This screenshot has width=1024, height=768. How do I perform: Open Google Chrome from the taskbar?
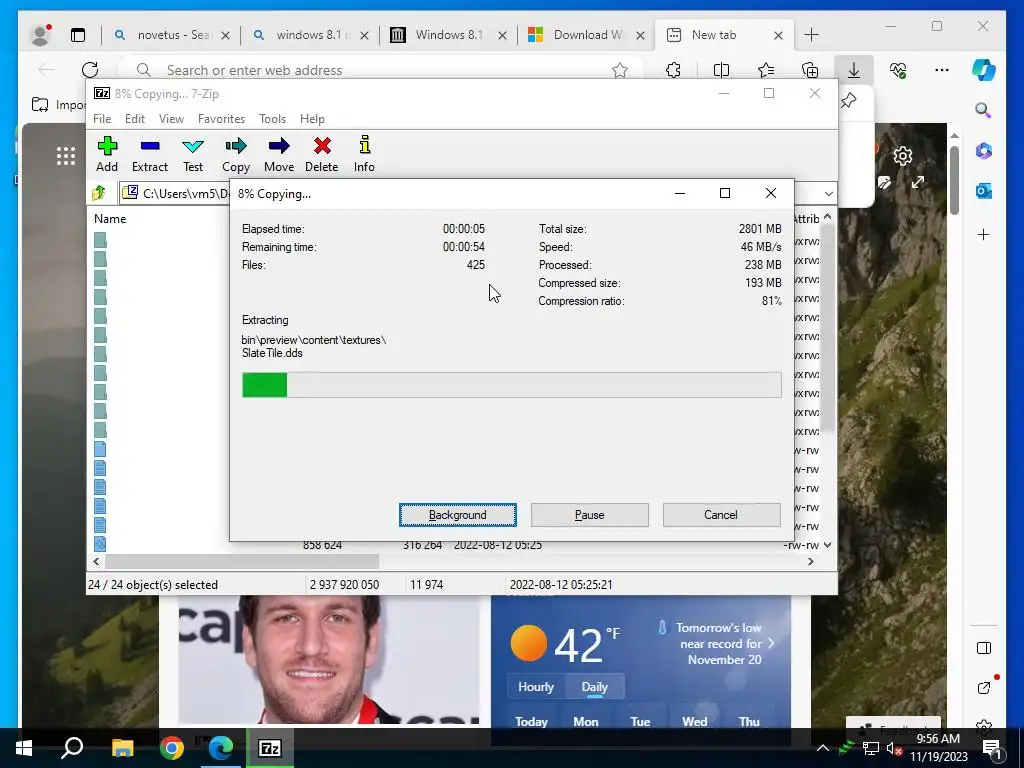(172, 748)
